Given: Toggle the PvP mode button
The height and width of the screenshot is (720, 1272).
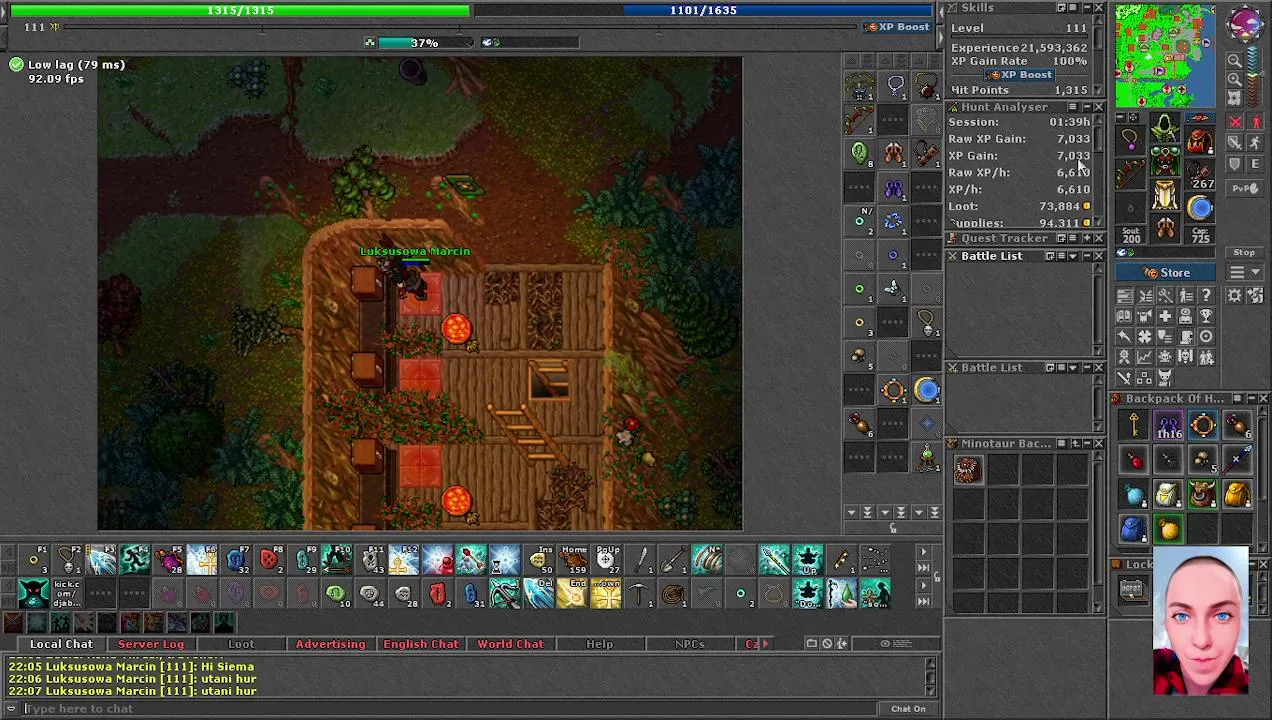Looking at the screenshot, I should pos(1244,188).
